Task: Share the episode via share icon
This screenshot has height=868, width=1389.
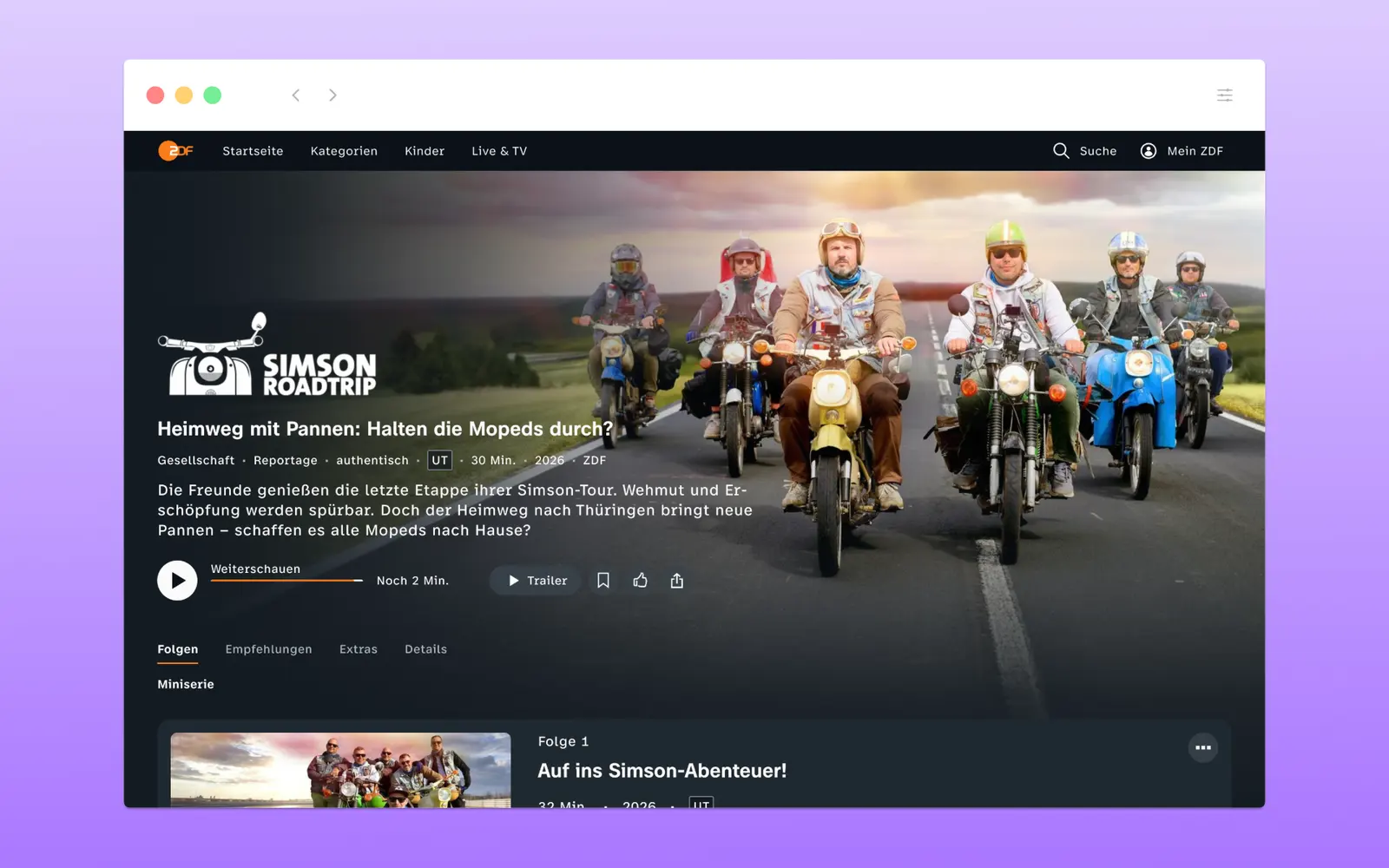Action: [x=677, y=581]
